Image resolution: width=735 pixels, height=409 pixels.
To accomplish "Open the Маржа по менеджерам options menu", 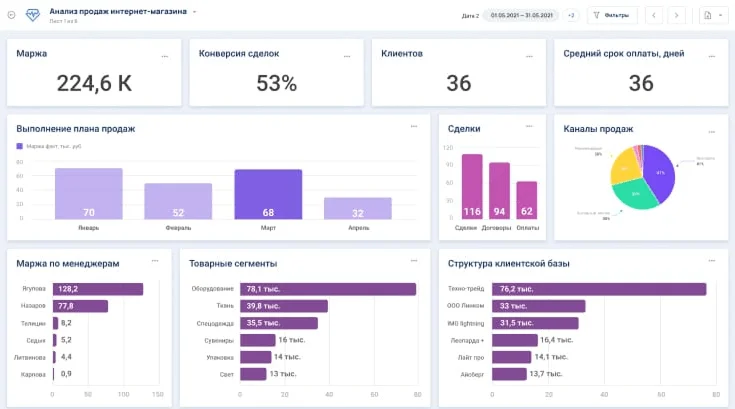I will [x=155, y=260].
